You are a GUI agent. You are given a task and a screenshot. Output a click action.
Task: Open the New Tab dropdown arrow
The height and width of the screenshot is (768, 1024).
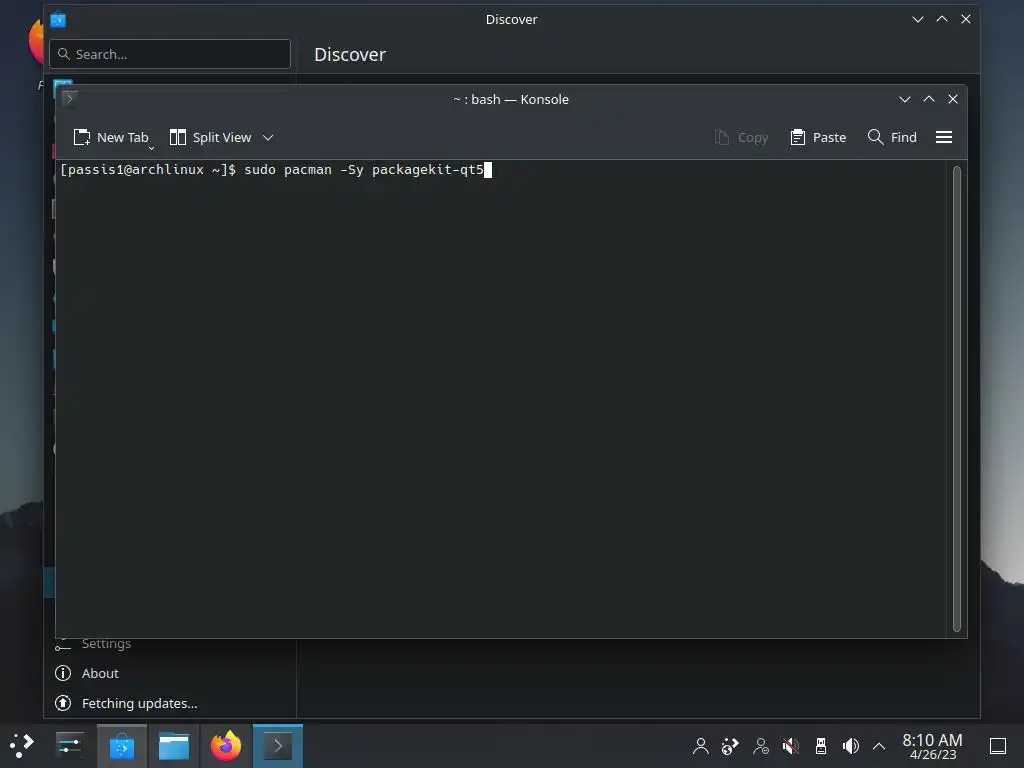tap(152, 148)
